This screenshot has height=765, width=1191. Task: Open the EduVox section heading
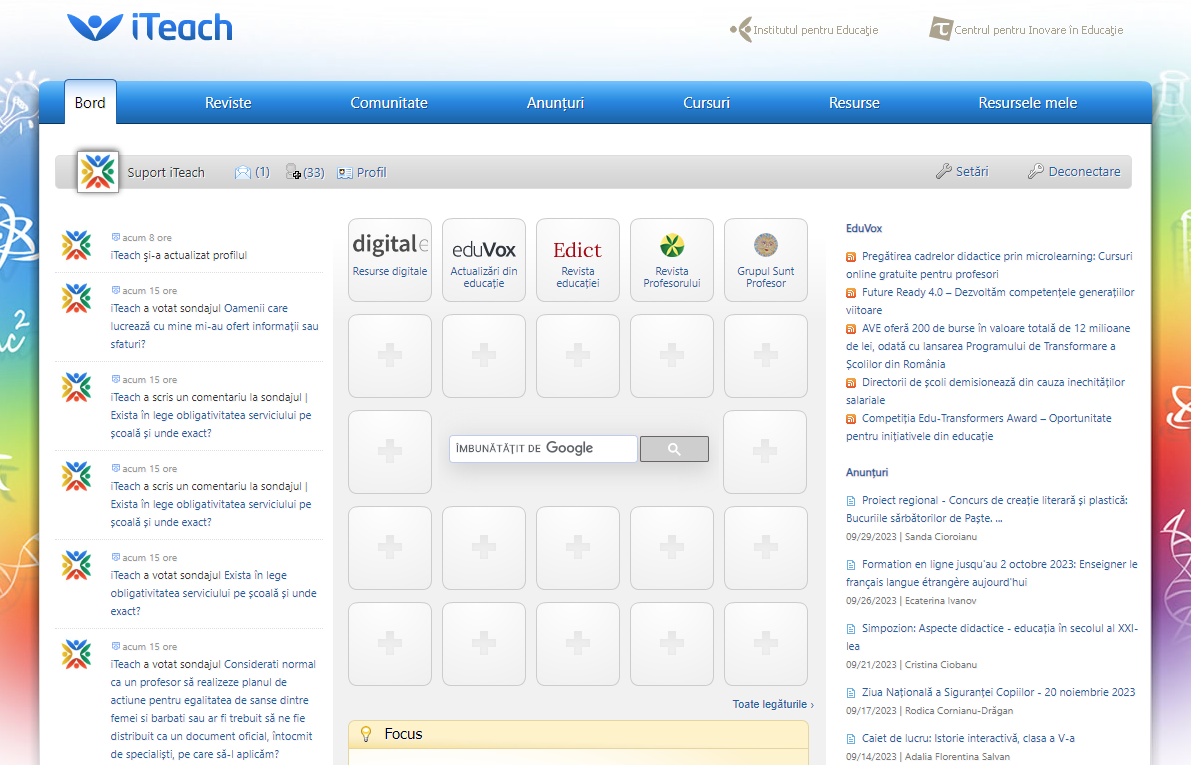point(864,228)
